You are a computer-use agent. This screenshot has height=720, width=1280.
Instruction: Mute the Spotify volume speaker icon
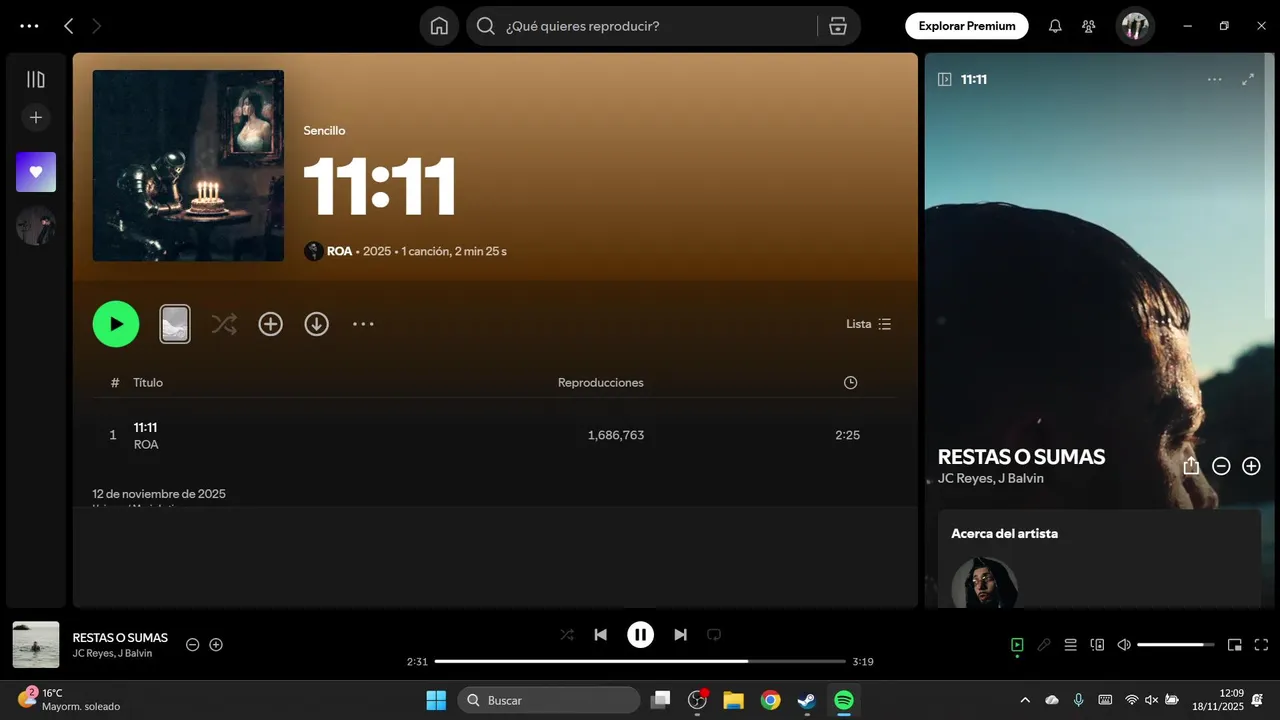[1124, 645]
